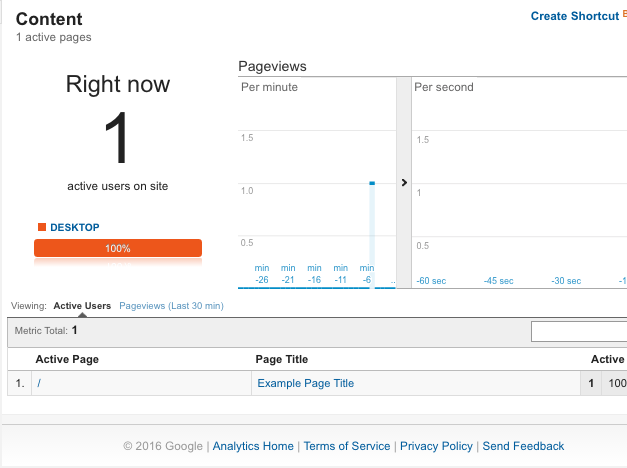
Task: Expand the chart divider arrow between graphs
Action: [404, 183]
